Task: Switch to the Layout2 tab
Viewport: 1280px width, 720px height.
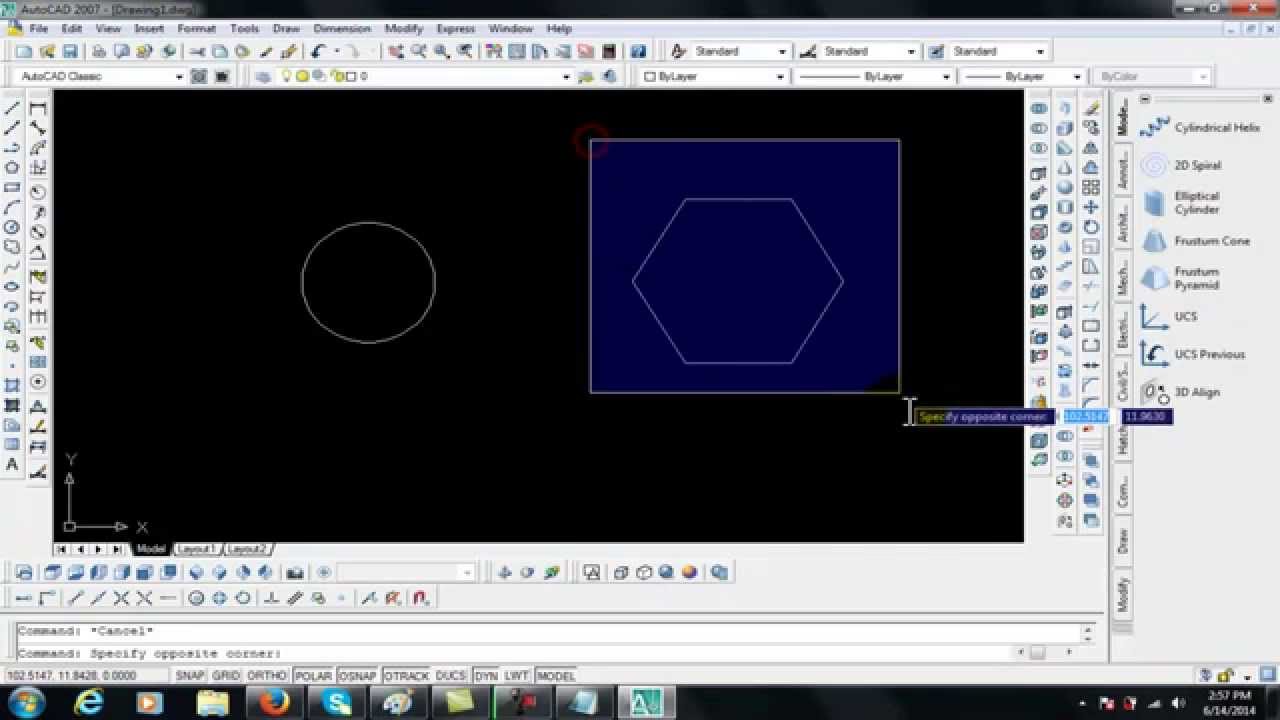Action: pos(247,549)
